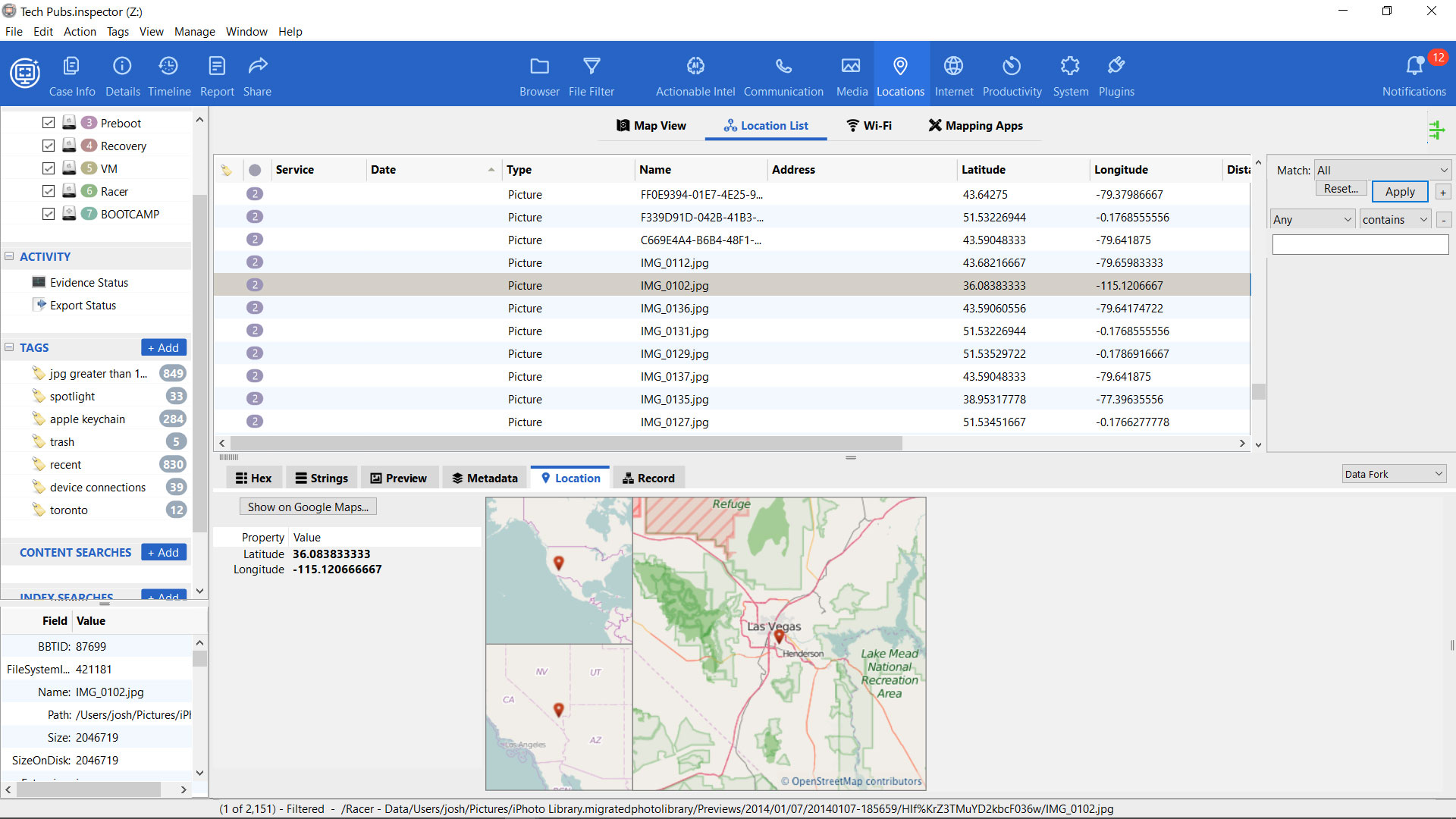Uncheck the Racer evidence item
The image size is (1456, 819).
pyautogui.click(x=49, y=191)
